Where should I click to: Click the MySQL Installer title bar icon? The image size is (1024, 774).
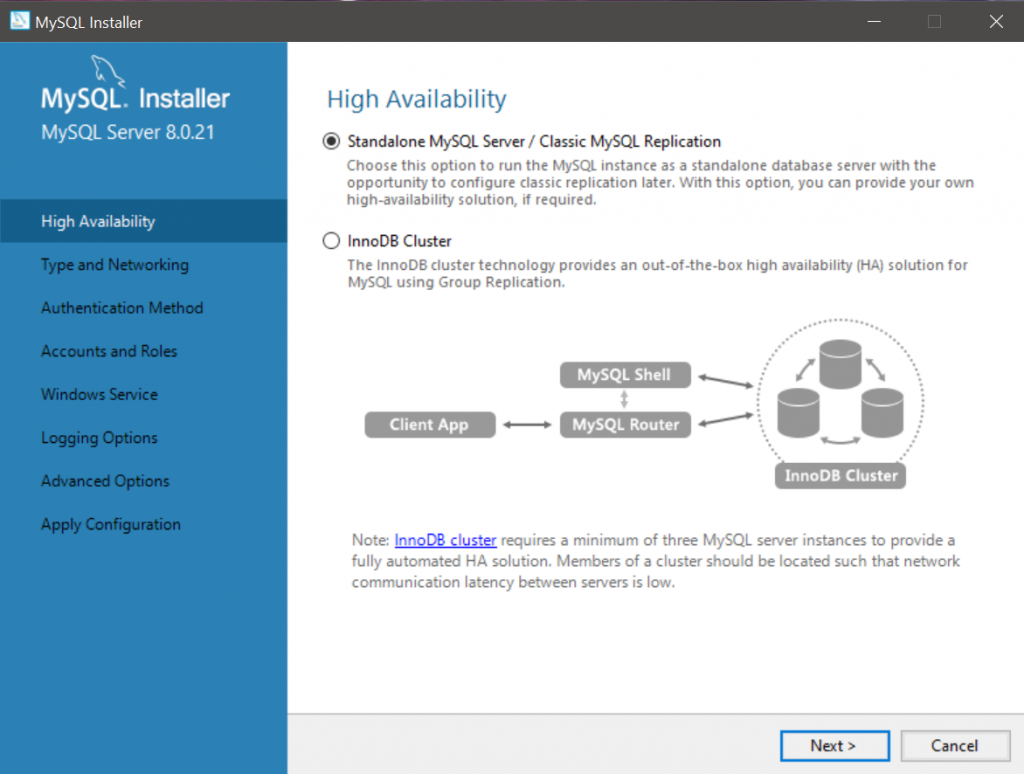pos(20,21)
